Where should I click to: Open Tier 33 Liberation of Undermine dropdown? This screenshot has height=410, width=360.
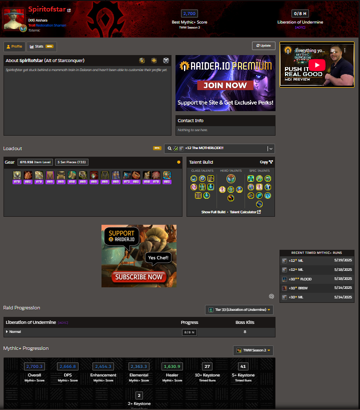[239, 310]
